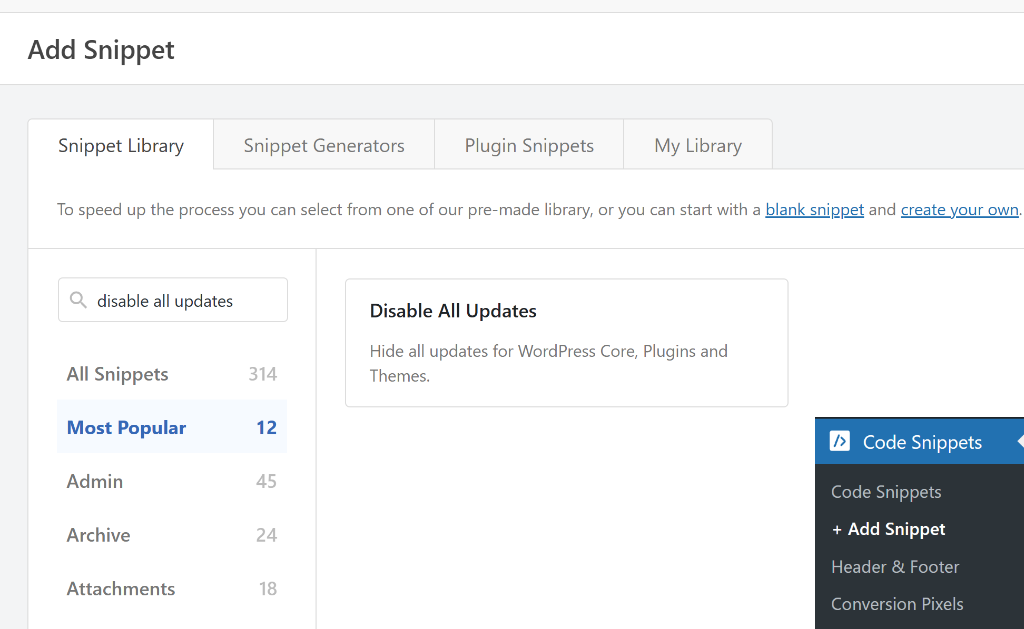The height and width of the screenshot is (629, 1024).
Task: Click the search magnifier icon
Action: point(78,299)
